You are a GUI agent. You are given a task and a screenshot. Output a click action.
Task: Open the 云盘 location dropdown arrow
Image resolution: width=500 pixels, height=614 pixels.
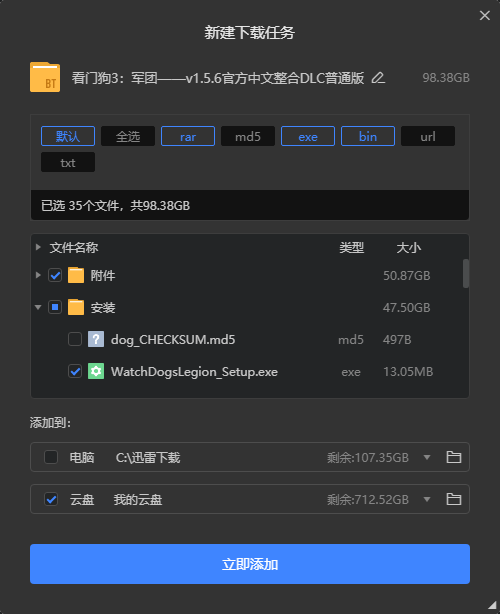point(427,499)
